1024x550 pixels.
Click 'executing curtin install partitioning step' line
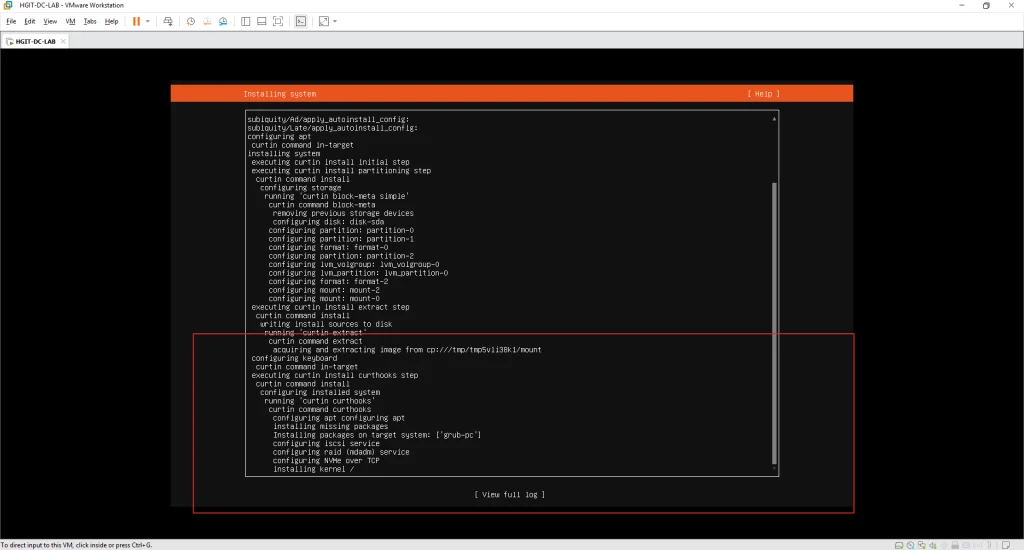341,171
